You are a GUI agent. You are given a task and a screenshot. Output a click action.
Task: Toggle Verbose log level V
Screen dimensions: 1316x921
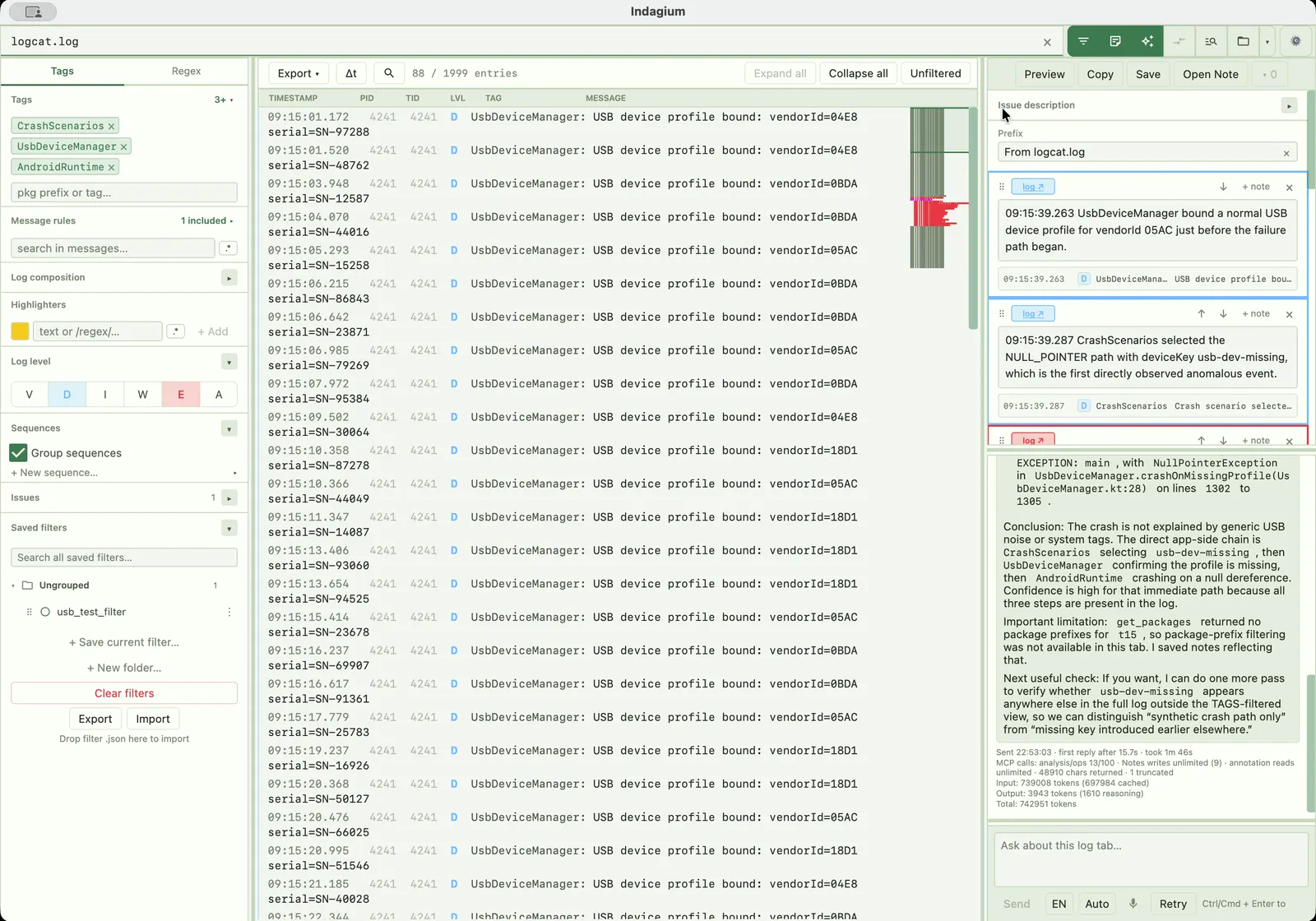click(x=30, y=395)
